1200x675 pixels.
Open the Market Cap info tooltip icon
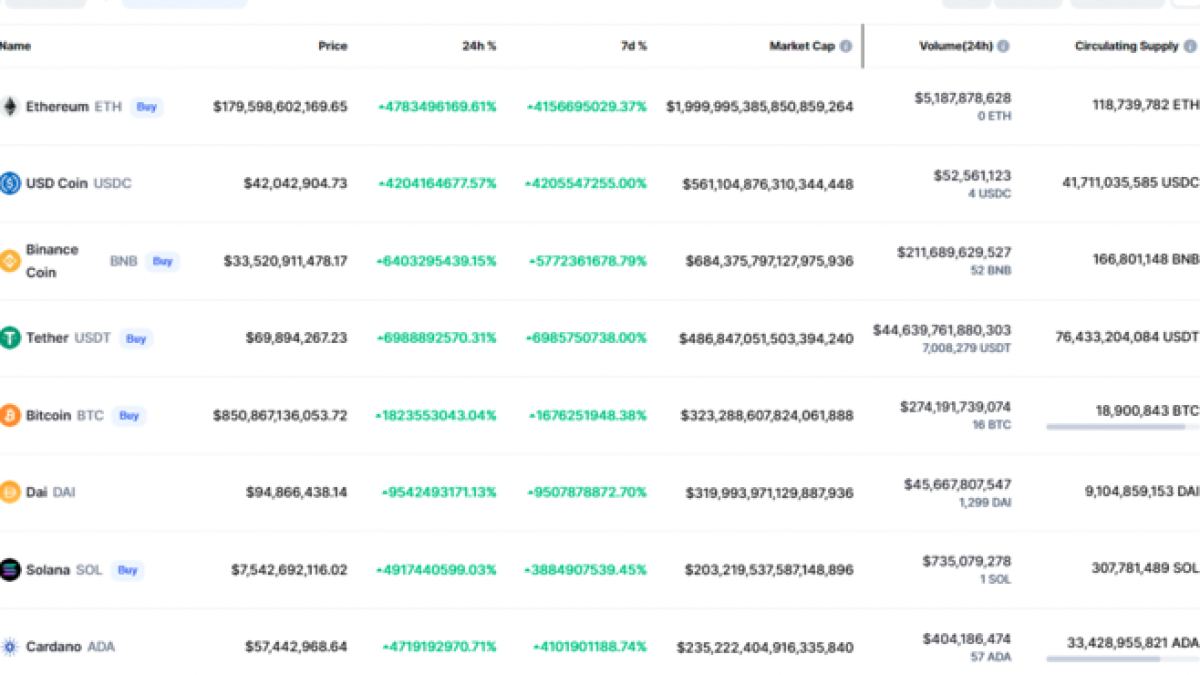point(846,46)
